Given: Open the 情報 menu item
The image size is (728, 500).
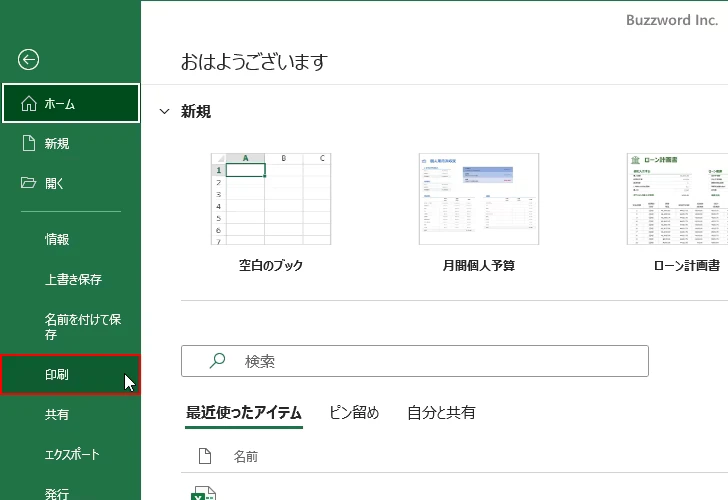Looking at the screenshot, I should coord(71,239).
